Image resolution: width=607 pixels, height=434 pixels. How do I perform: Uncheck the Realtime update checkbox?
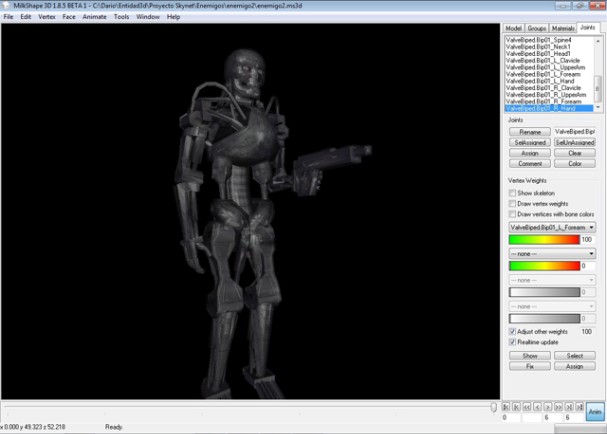513,342
